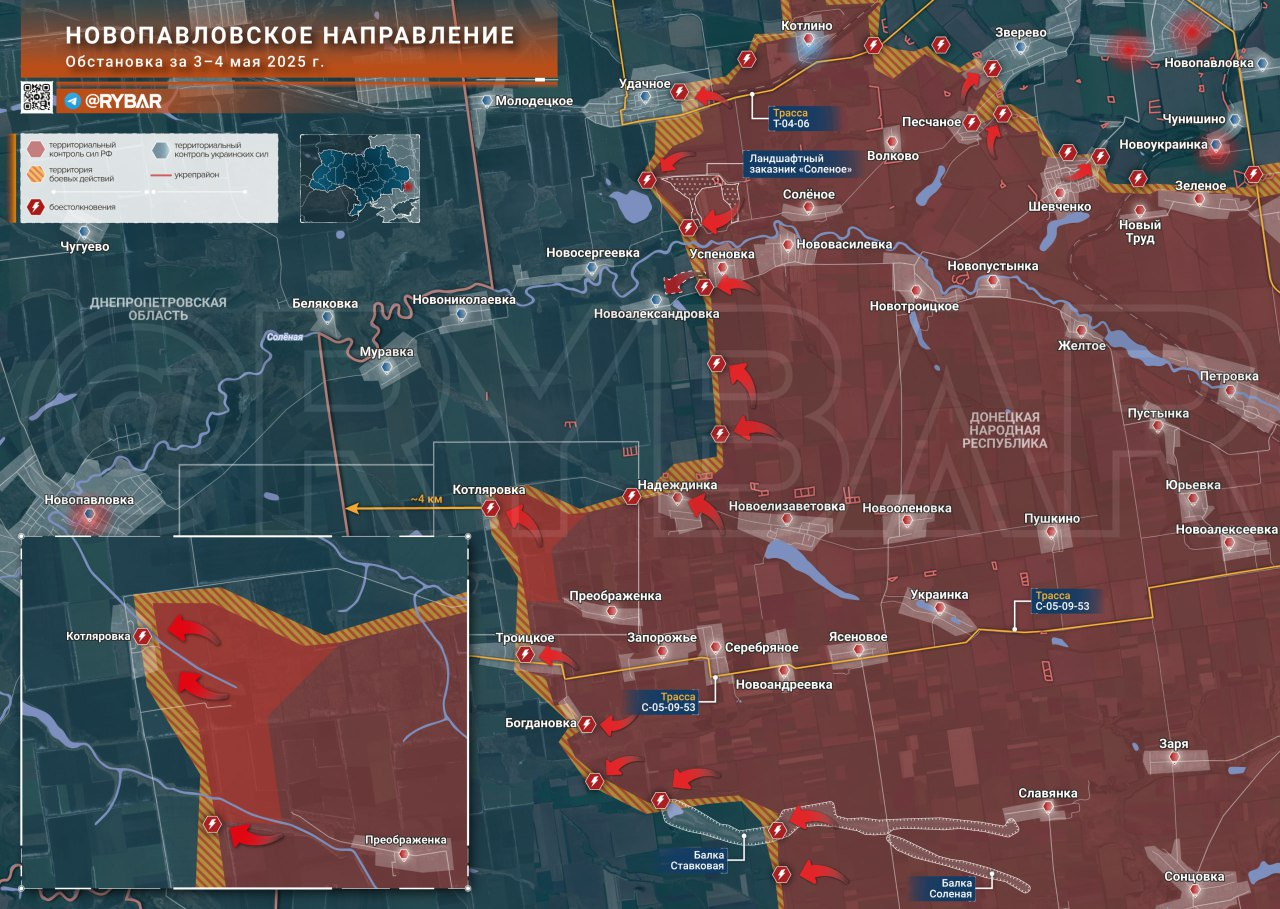Click the Пушкино settlement marker
Screen dimensions: 1280x909
[1051, 534]
